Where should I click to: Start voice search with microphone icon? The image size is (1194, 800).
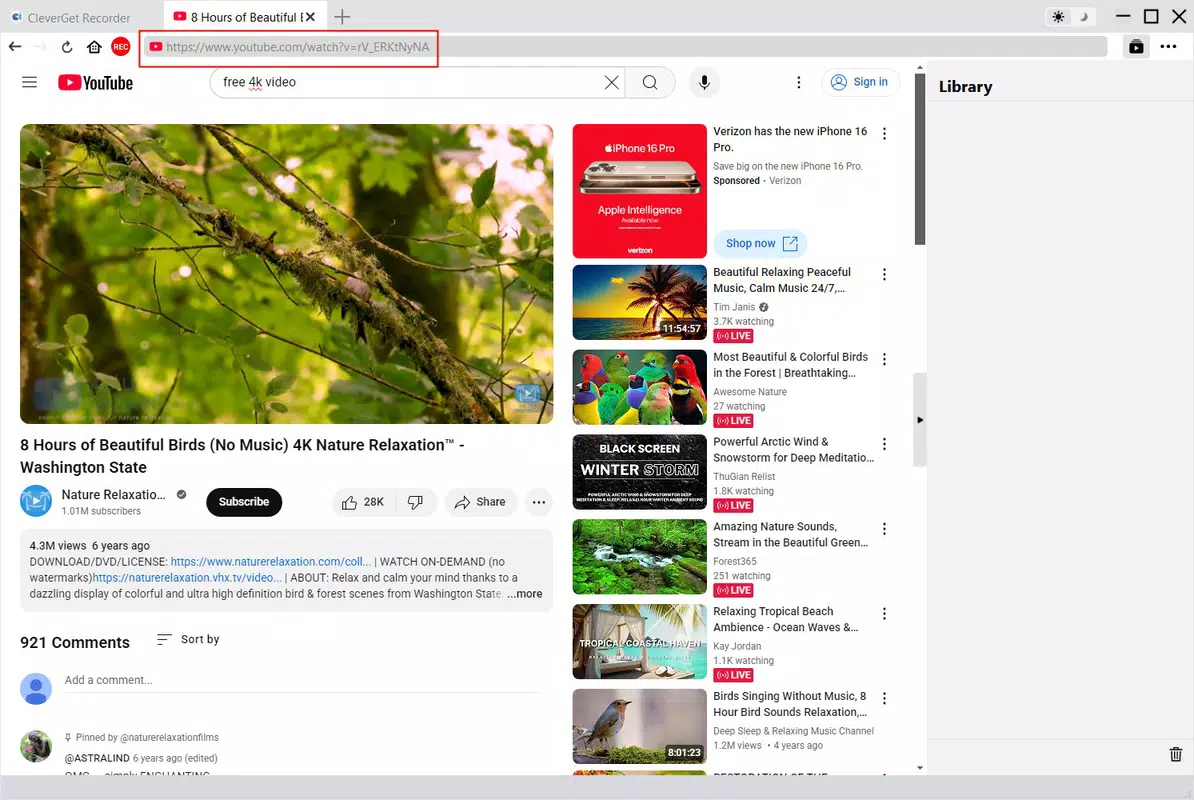[x=704, y=82]
